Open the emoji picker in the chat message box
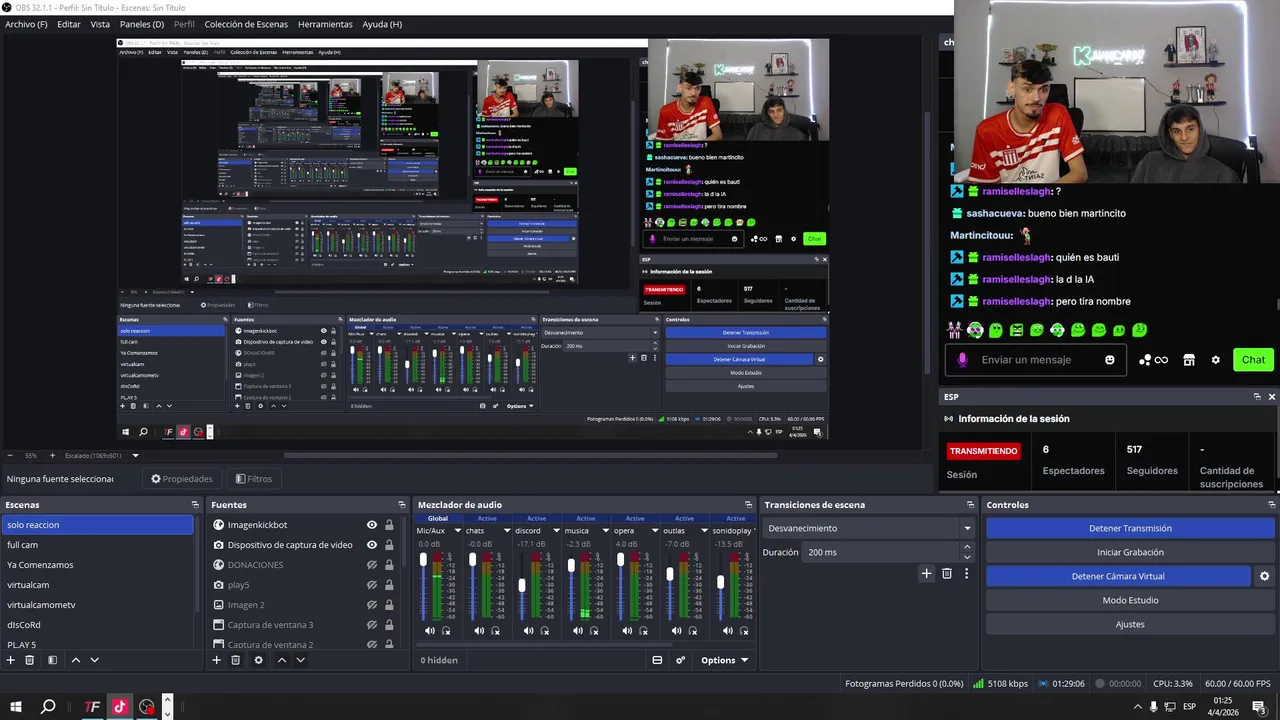 coord(1110,360)
